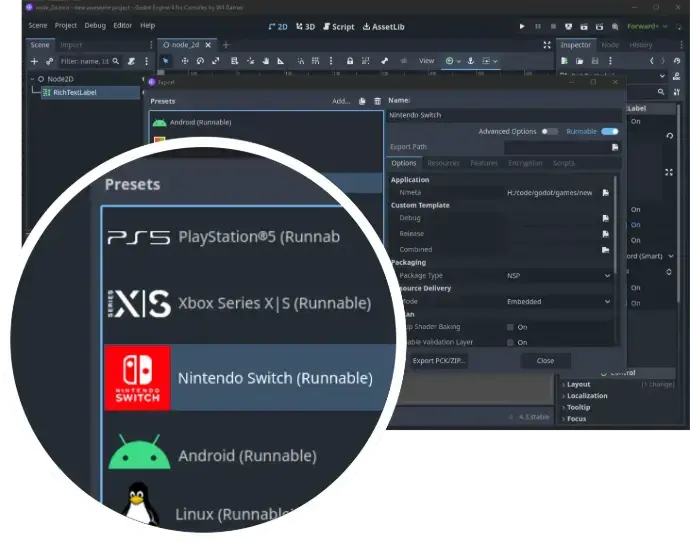Switch to the Node tab beside Inspector
Image resolution: width=690 pixels, height=543 pixels.
(610, 45)
